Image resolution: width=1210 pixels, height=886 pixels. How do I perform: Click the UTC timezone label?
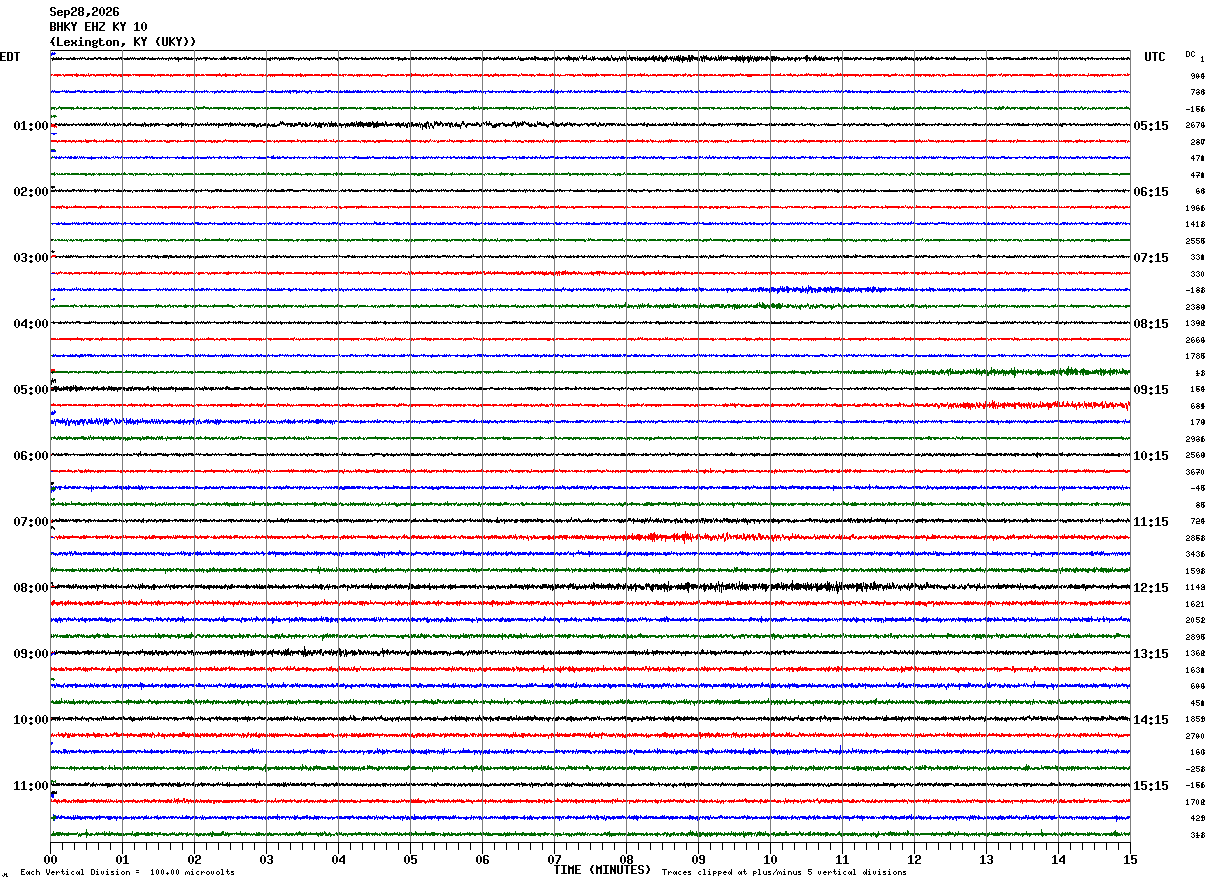pos(1155,57)
